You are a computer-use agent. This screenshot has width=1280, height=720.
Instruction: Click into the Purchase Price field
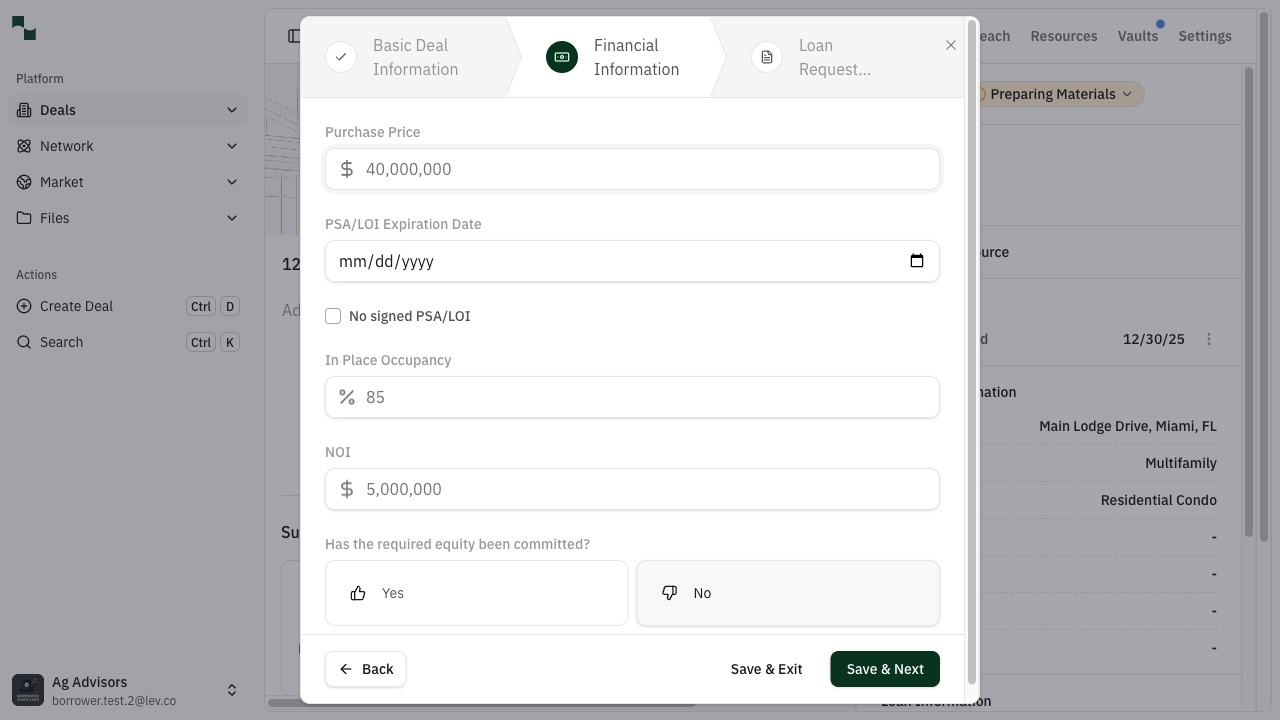coord(632,168)
